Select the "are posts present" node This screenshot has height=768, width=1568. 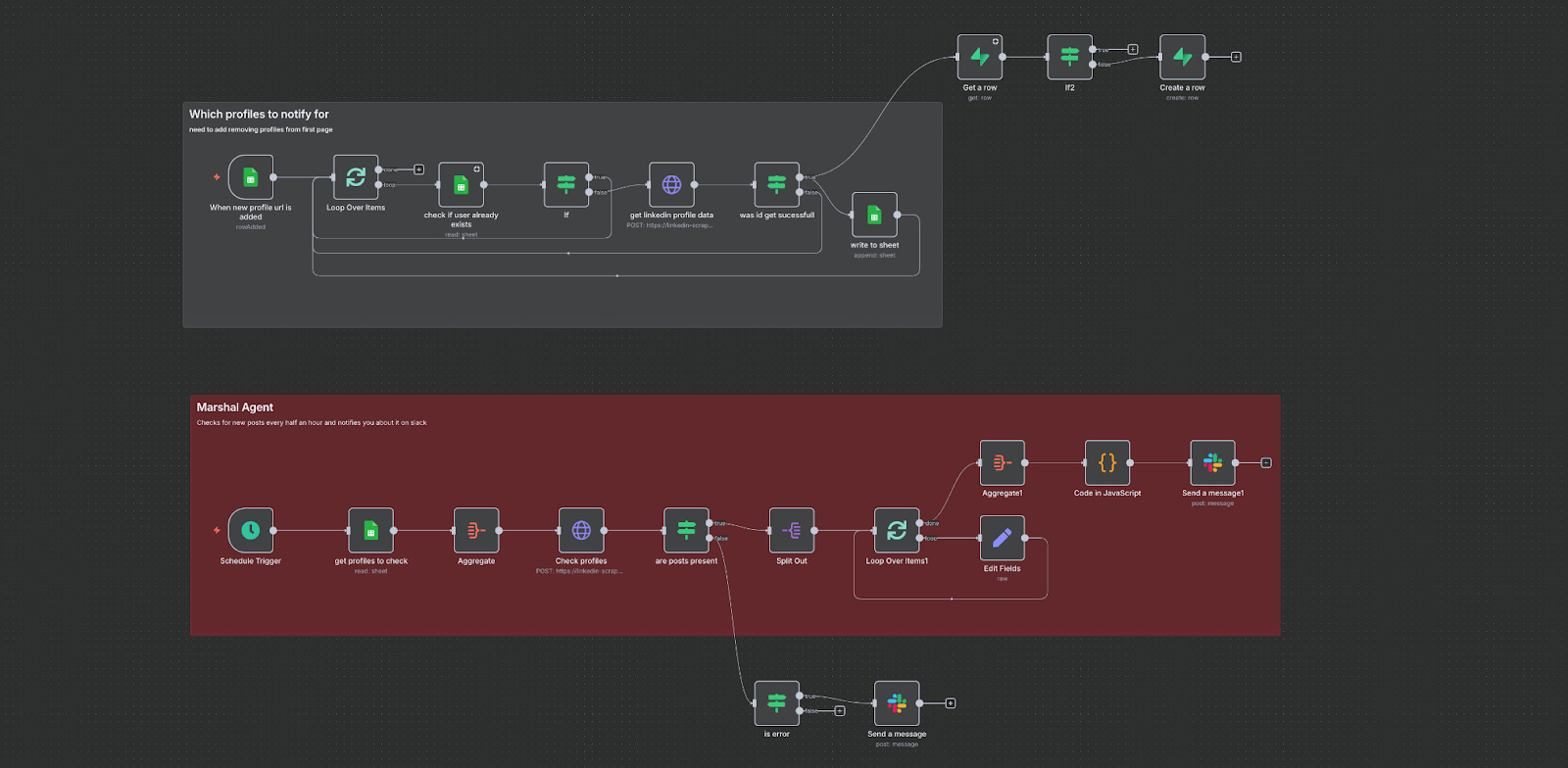687,531
